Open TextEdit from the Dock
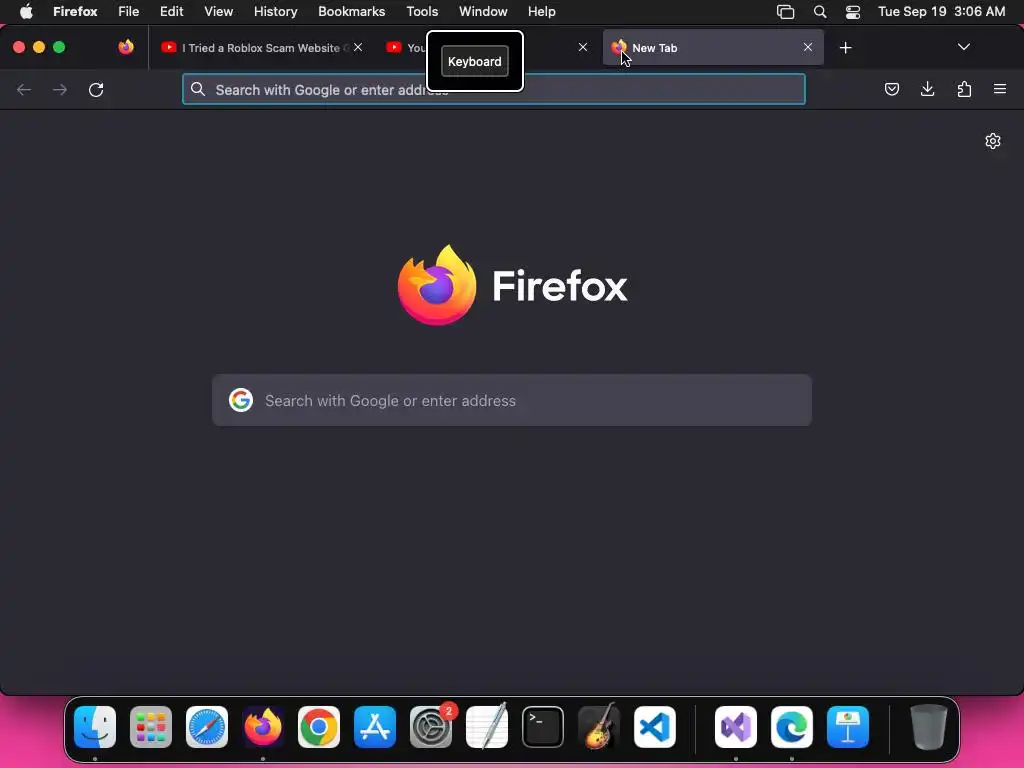This screenshot has width=1024, height=768. (x=487, y=727)
